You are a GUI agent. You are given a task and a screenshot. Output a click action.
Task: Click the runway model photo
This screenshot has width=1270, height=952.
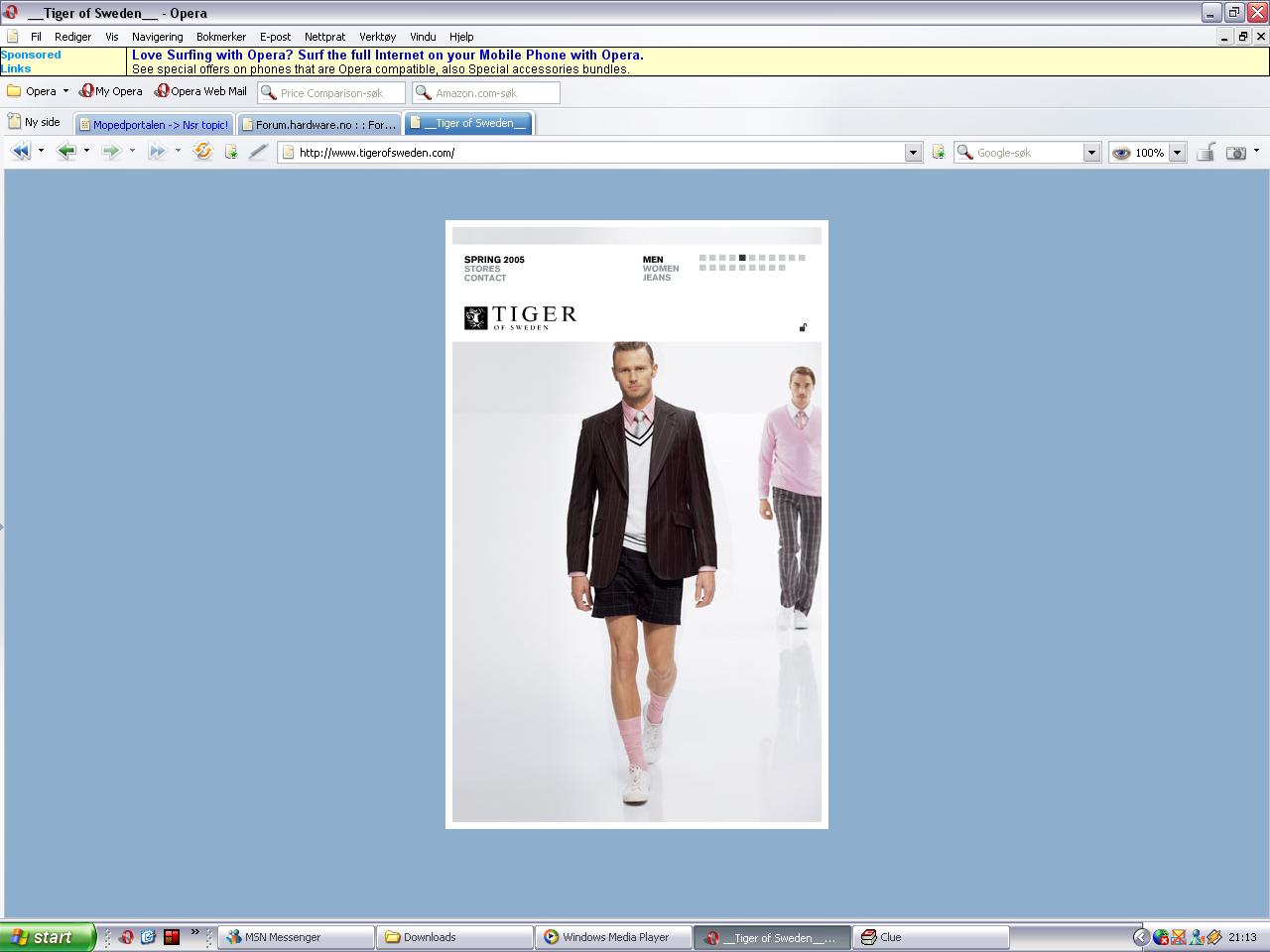[637, 582]
